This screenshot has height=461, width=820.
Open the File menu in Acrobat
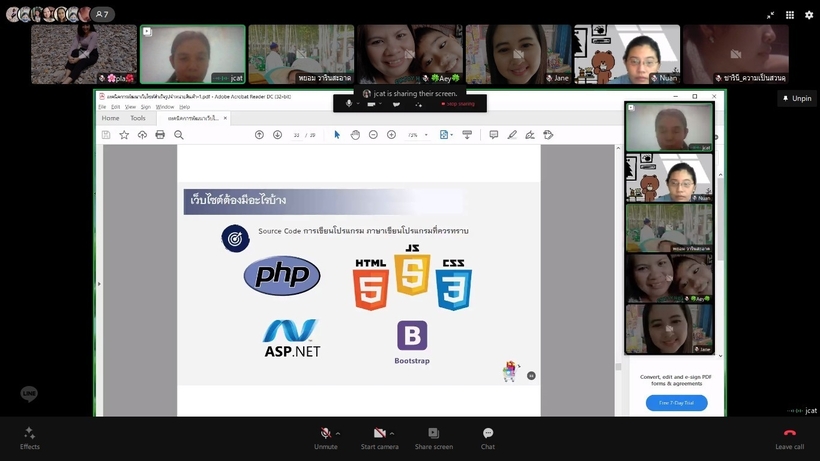[x=102, y=107]
